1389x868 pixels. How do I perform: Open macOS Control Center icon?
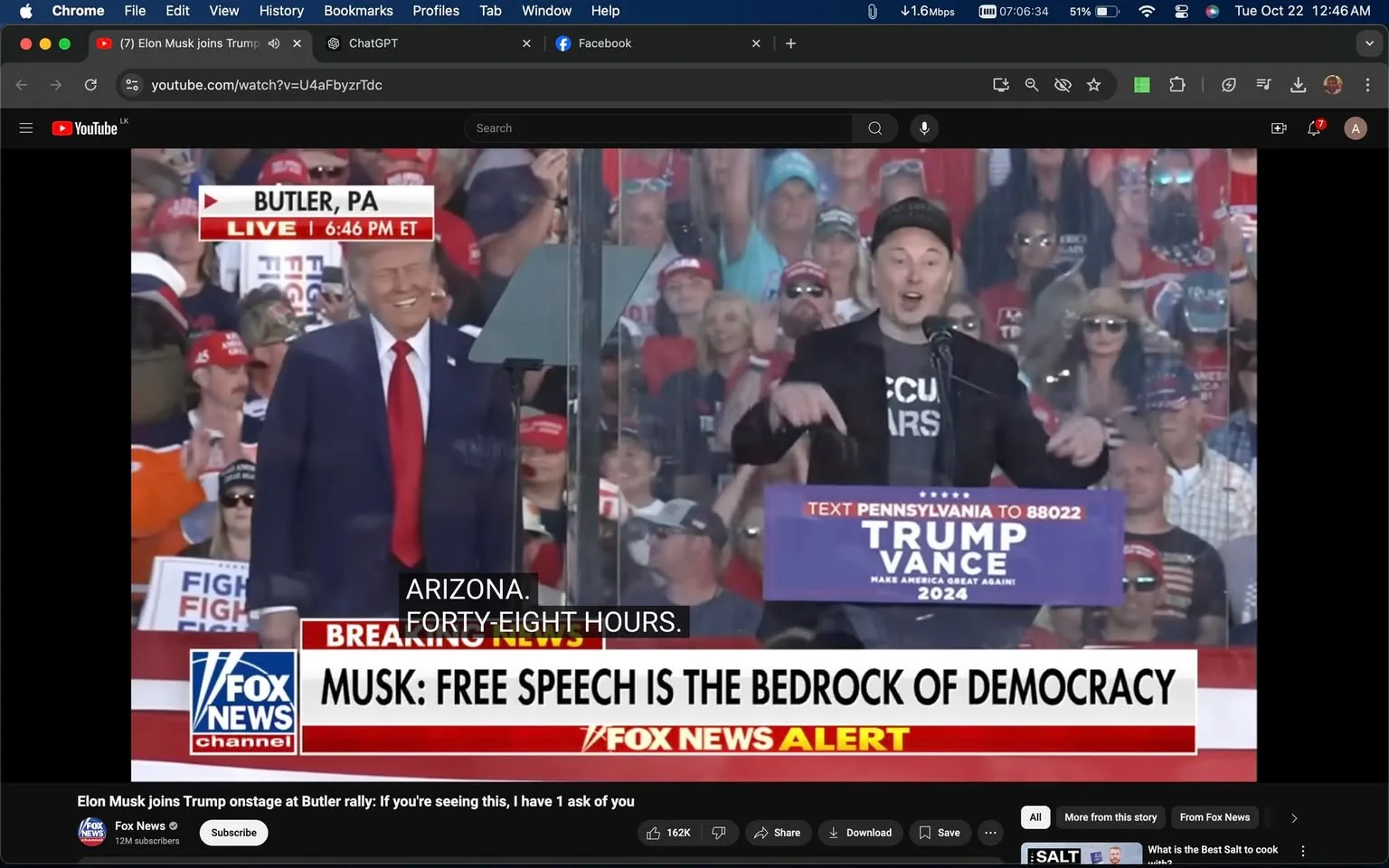click(1181, 11)
